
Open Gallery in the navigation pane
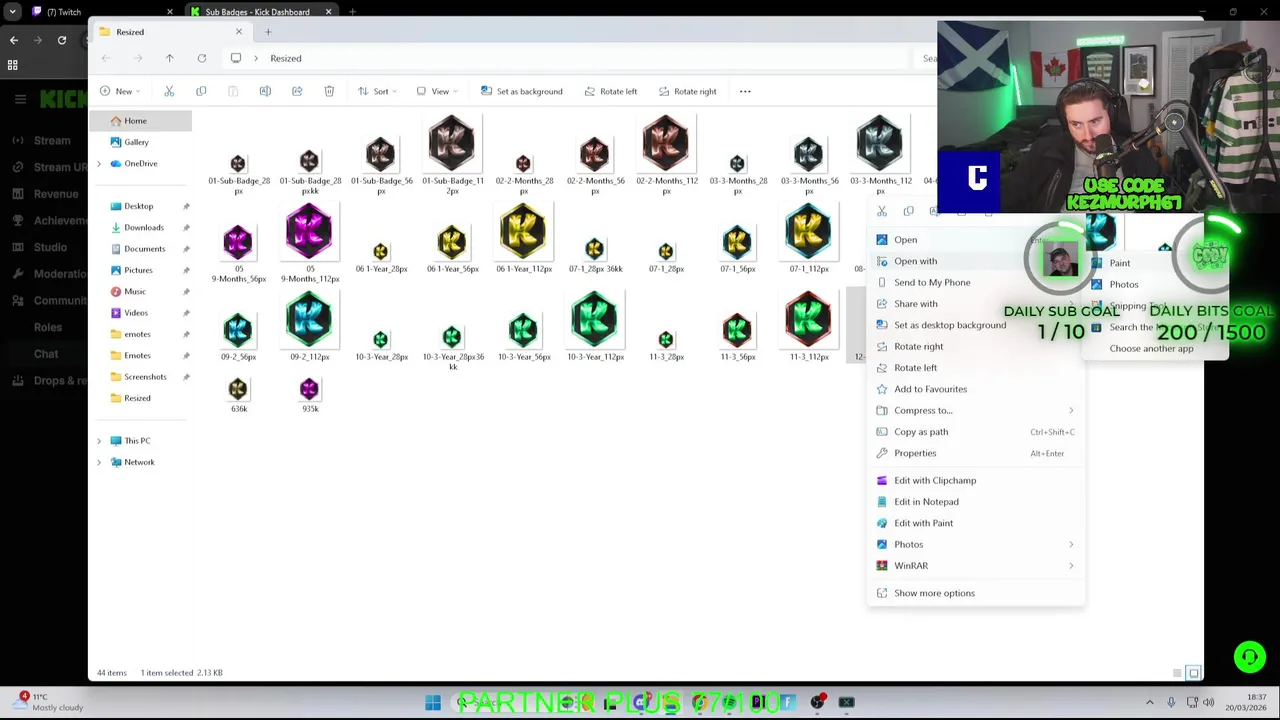click(136, 142)
